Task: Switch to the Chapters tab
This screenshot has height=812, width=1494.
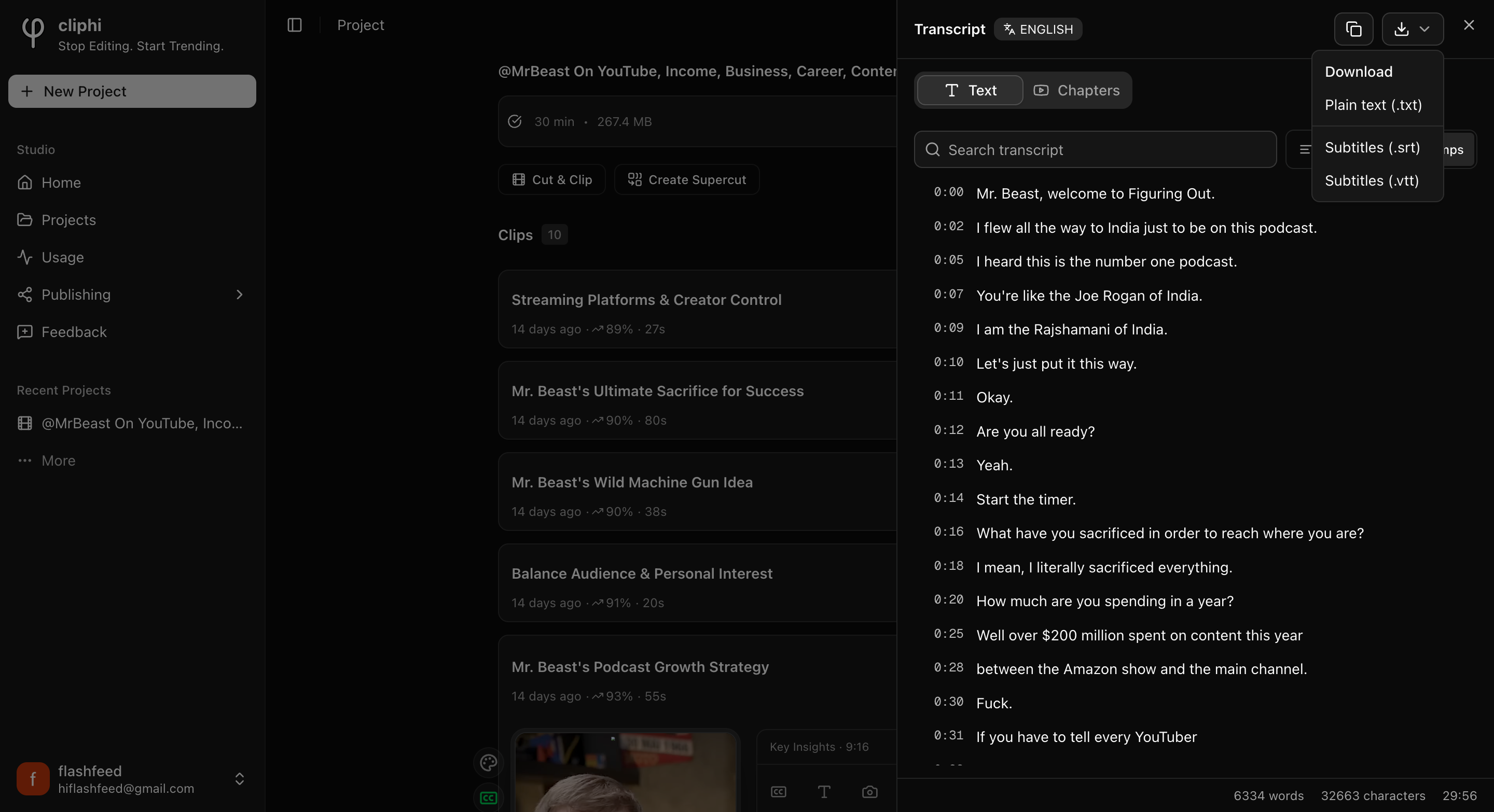Action: point(1076,90)
